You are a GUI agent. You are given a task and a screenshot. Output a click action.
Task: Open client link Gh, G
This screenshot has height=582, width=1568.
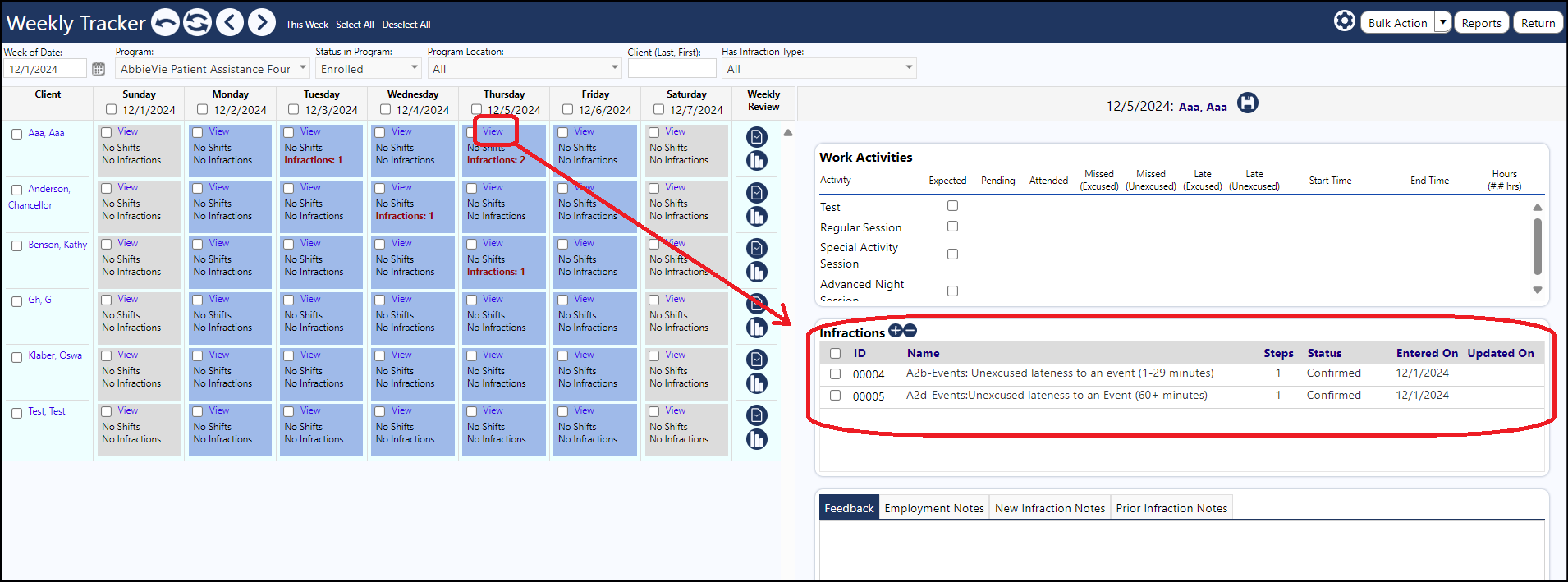click(x=39, y=300)
